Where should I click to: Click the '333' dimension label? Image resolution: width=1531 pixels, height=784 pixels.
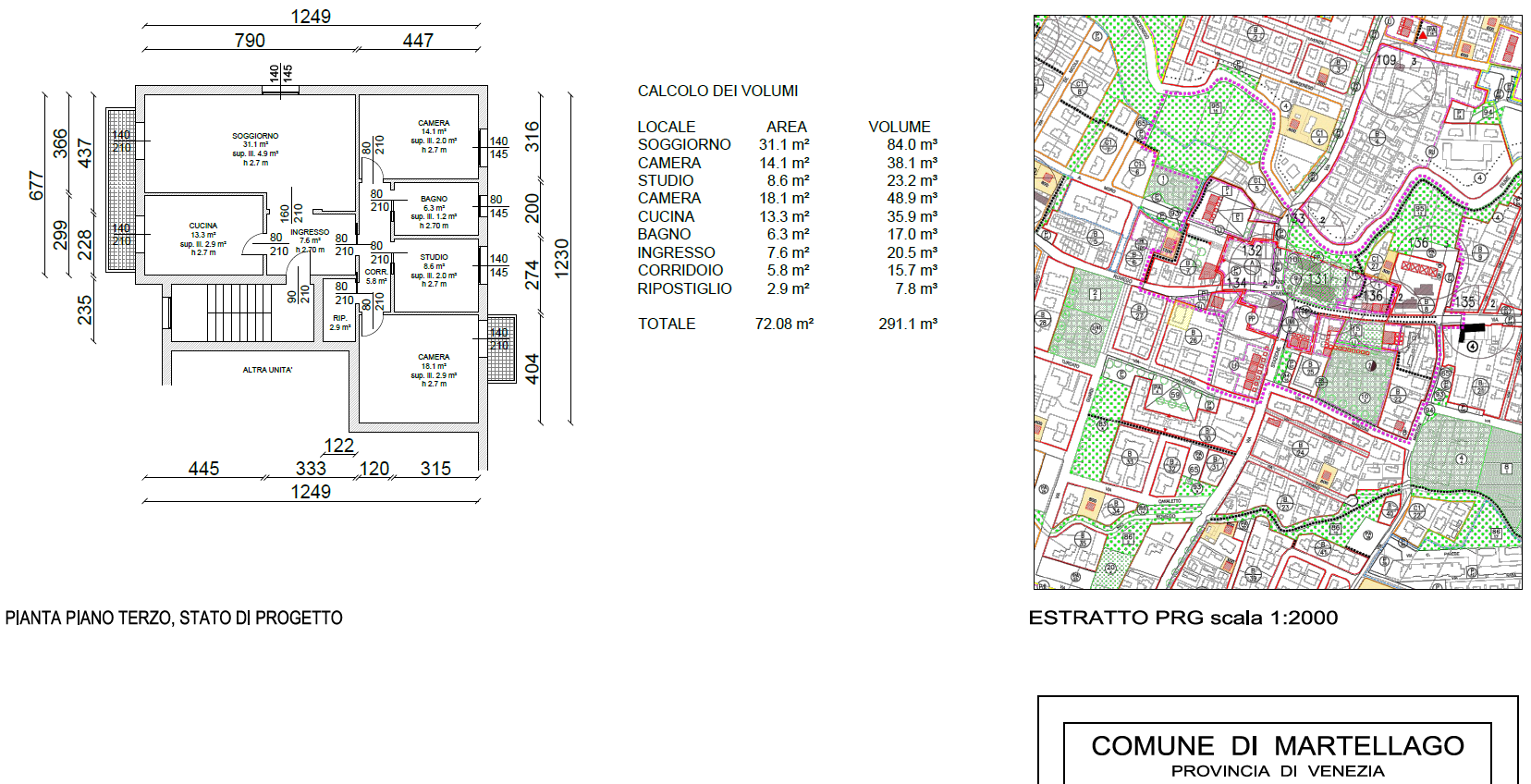point(311,469)
